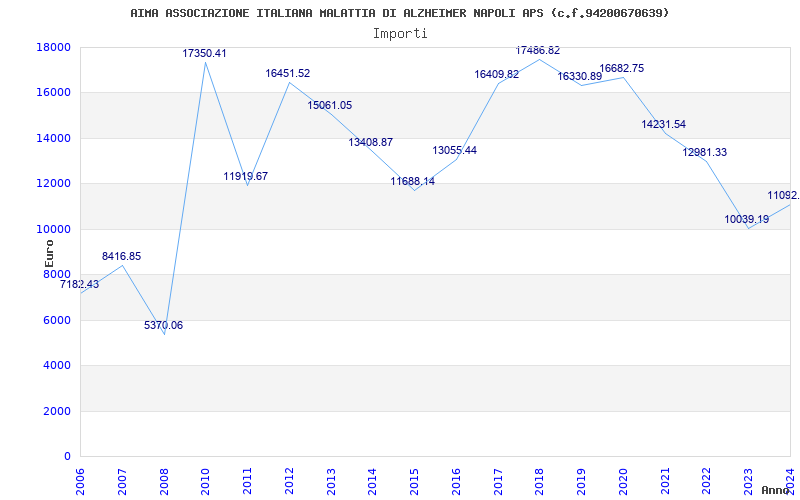Screen dimensions: 800x500
Task: Click the x-axis year label 2022
Action: click(x=707, y=482)
